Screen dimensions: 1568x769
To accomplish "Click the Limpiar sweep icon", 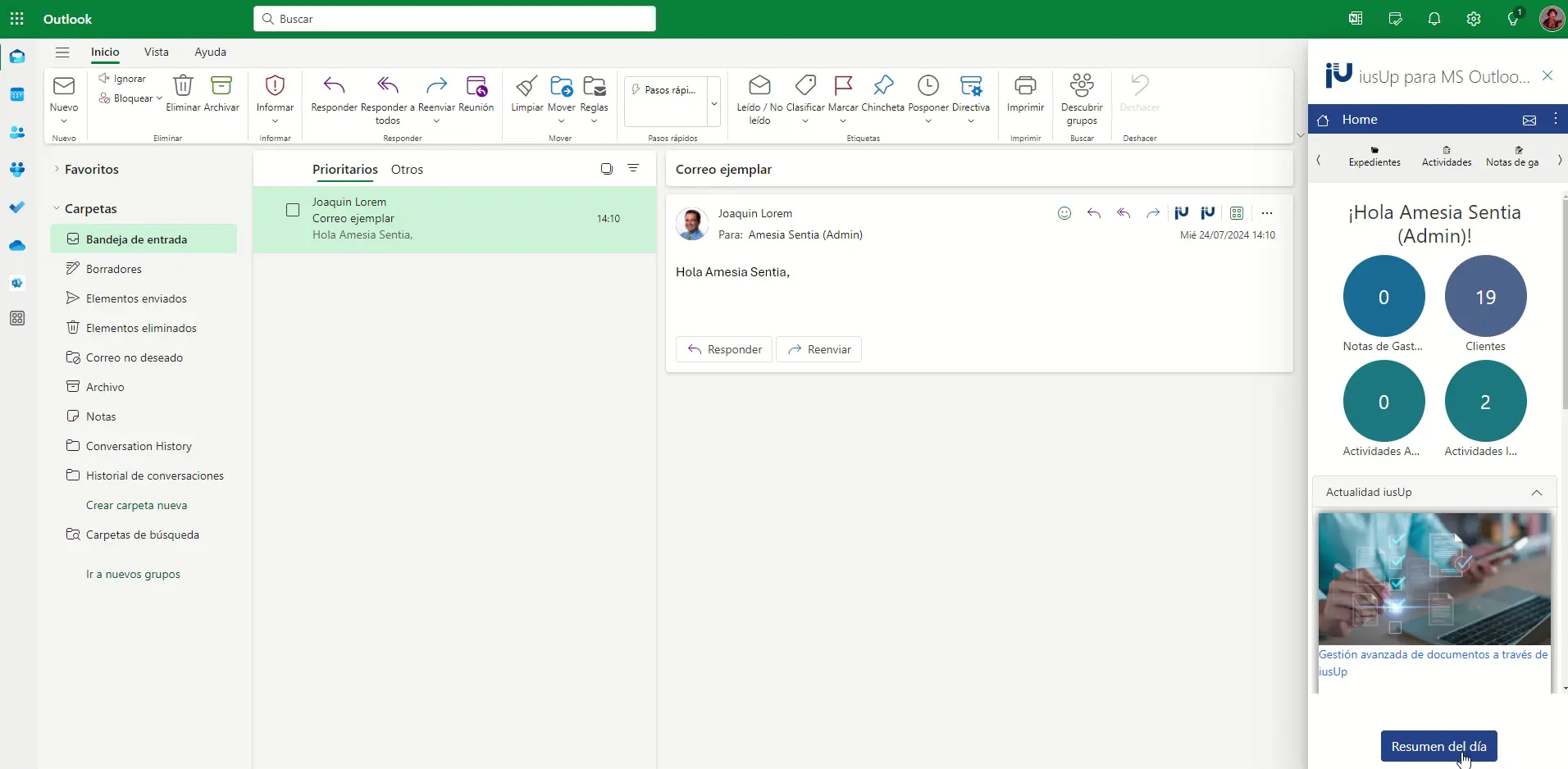I will tap(526, 86).
